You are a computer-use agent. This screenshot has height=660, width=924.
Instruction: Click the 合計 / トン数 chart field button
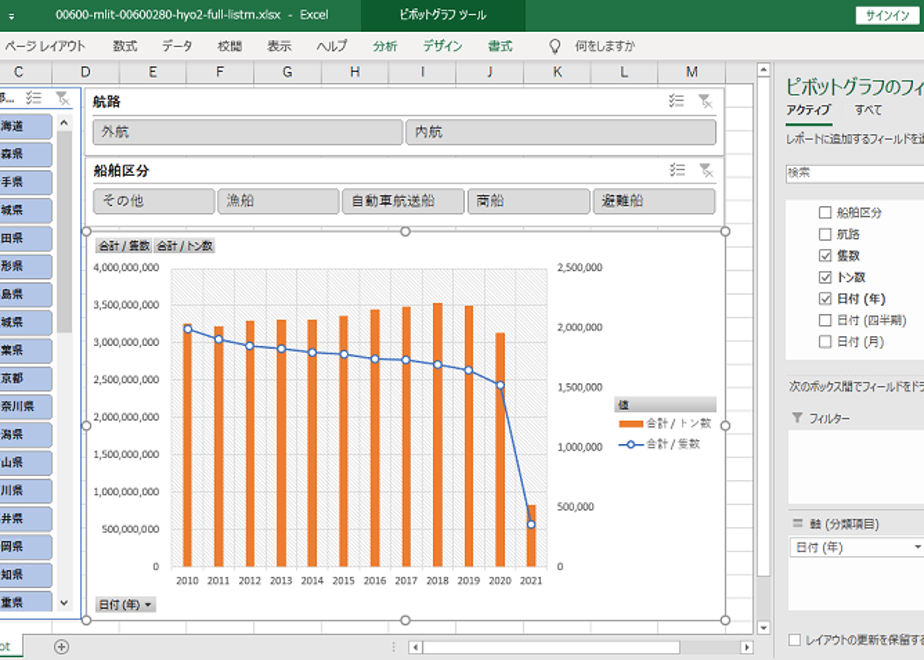point(184,246)
